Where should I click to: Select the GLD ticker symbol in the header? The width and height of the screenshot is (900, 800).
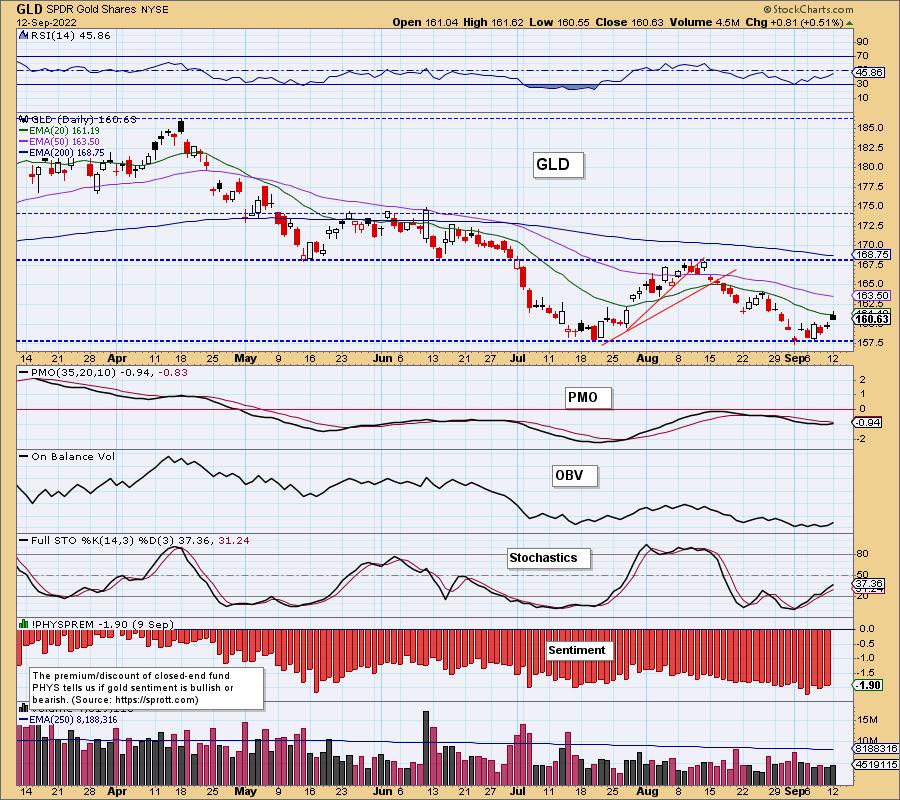pyautogui.click(x=28, y=9)
